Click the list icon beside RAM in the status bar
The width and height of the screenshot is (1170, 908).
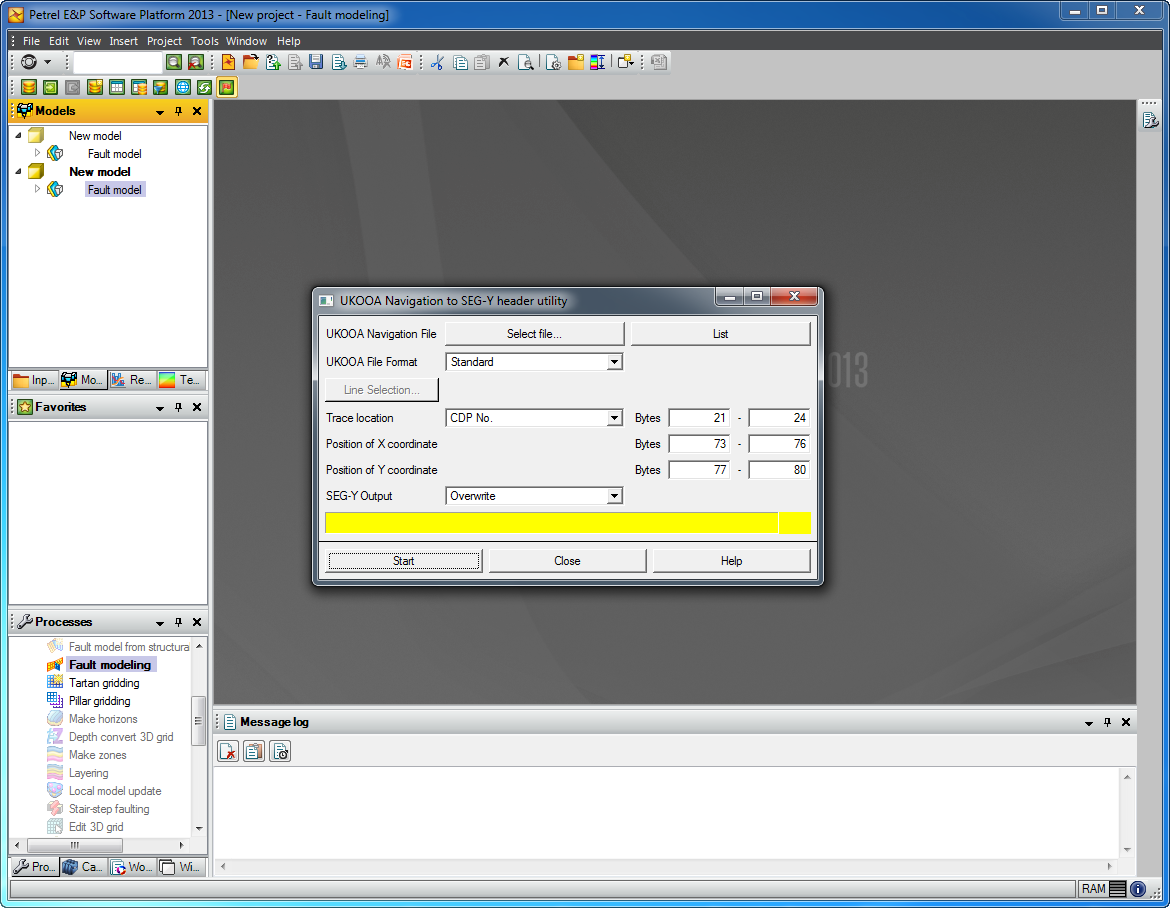click(x=1118, y=889)
